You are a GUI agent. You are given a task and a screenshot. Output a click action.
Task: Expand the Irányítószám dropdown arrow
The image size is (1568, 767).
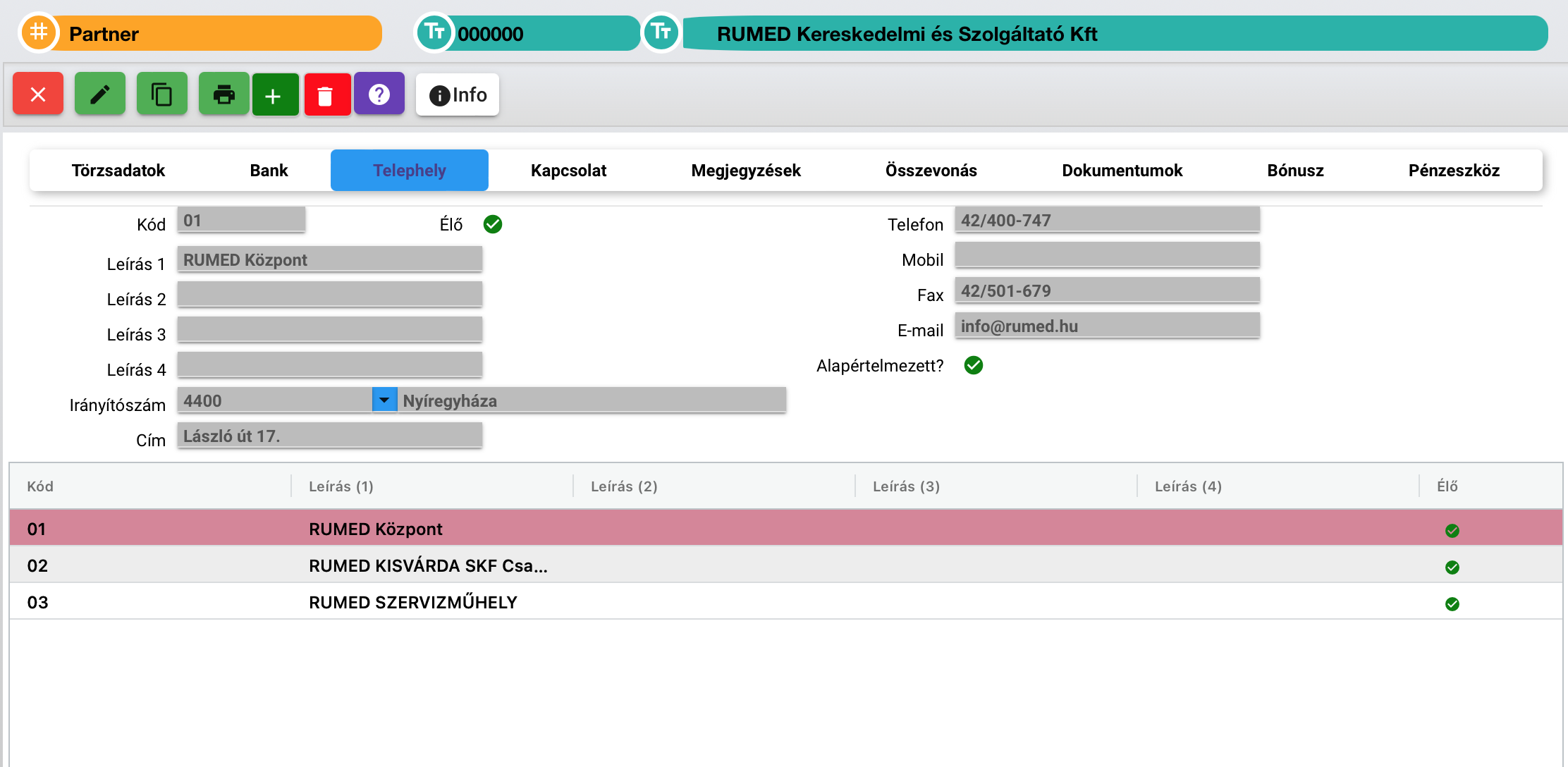point(384,400)
